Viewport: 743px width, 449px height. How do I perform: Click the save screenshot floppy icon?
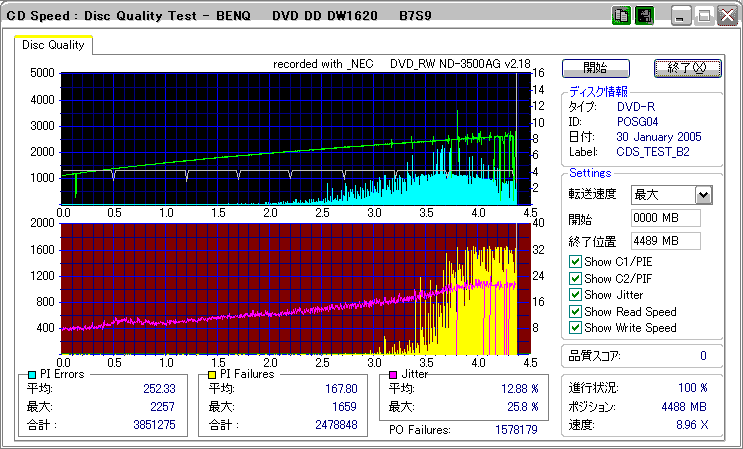pyautogui.click(x=643, y=16)
